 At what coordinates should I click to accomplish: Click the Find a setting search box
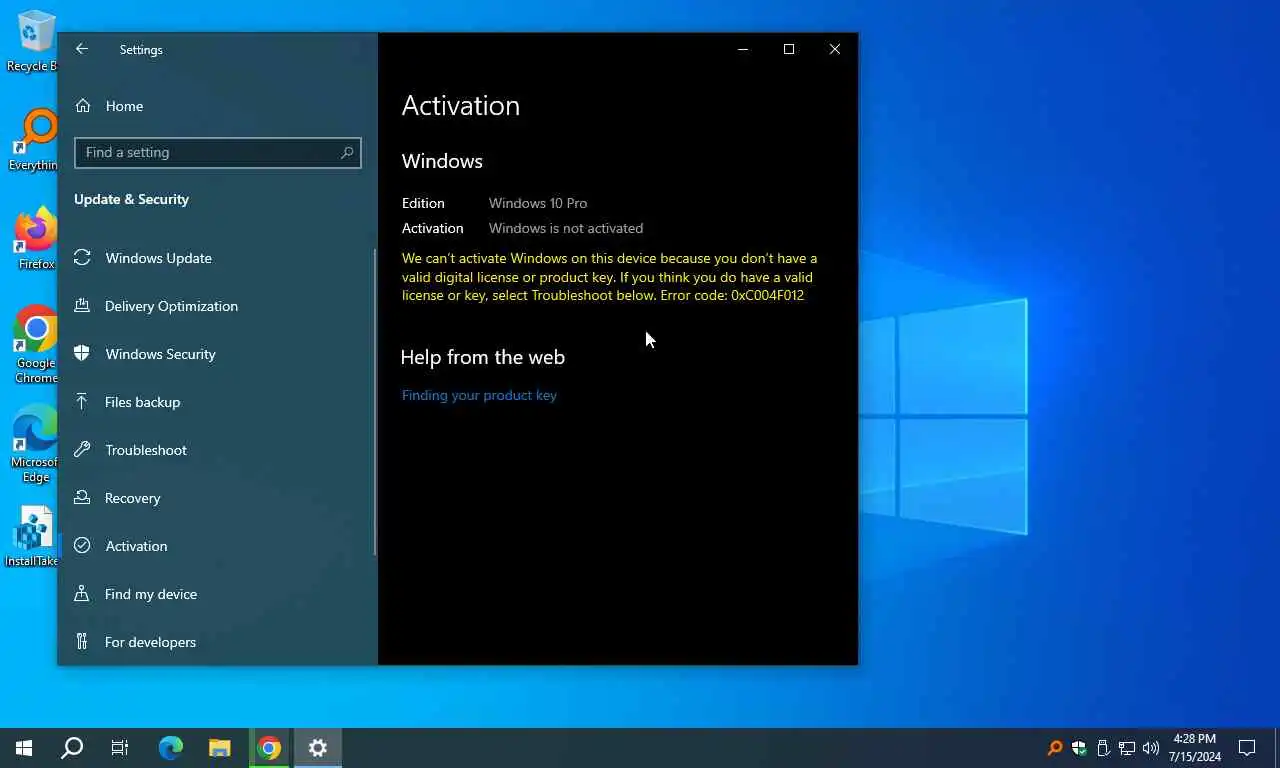218,153
